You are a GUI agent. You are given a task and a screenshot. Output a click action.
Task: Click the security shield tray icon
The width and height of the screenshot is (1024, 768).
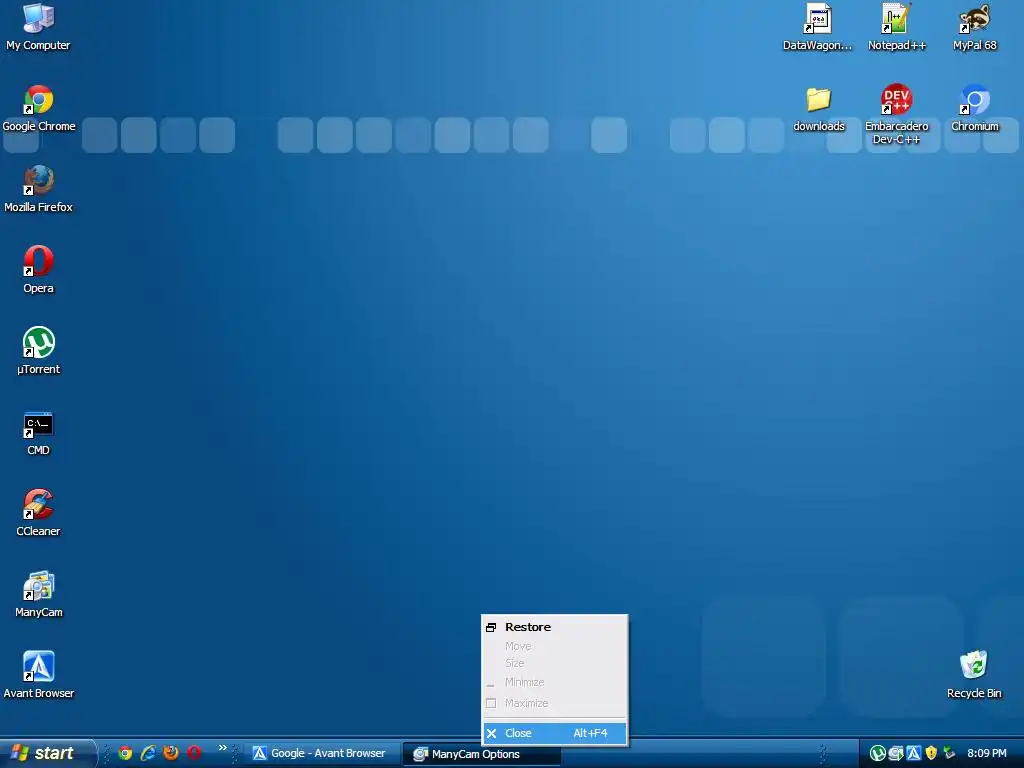pyautogui.click(x=931, y=754)
